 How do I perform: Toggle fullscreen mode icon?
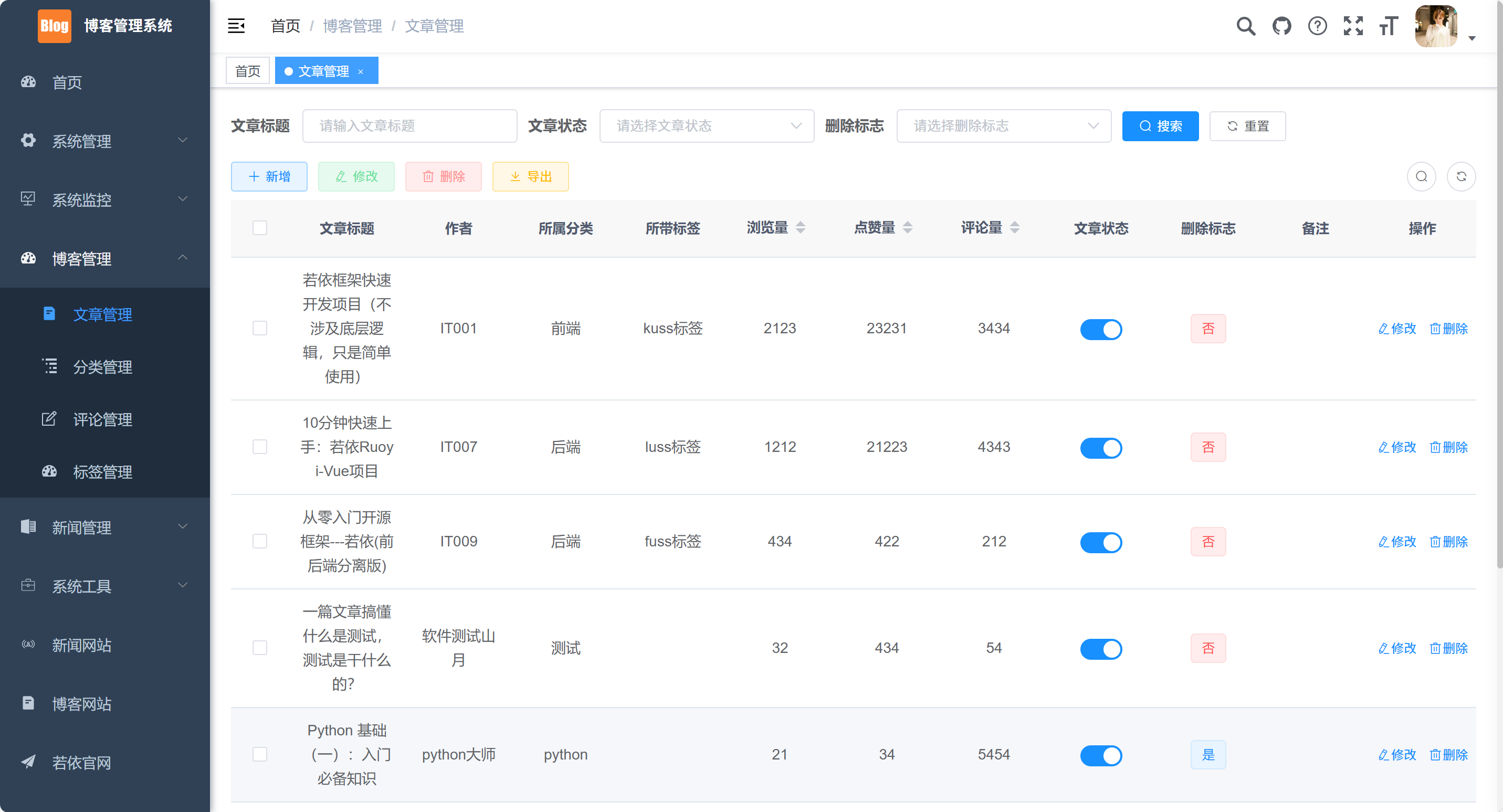(1352, 26)
